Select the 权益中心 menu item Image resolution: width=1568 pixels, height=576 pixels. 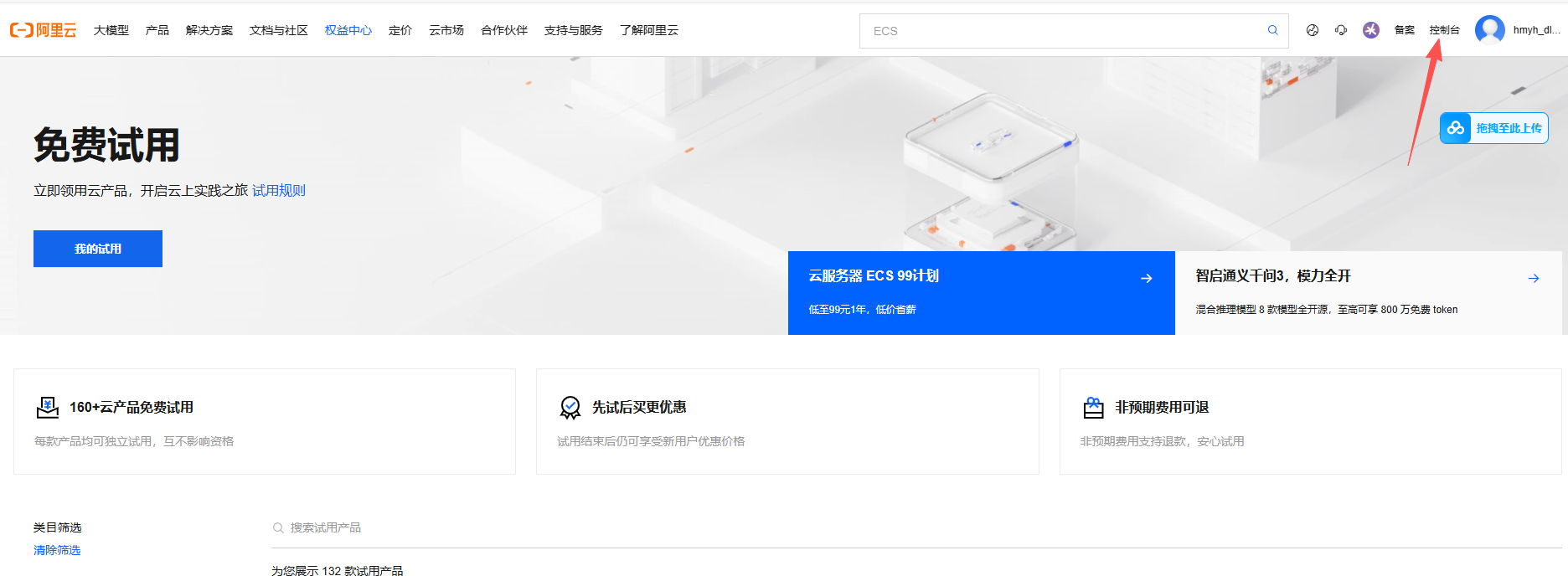click(x=348, y=30)
